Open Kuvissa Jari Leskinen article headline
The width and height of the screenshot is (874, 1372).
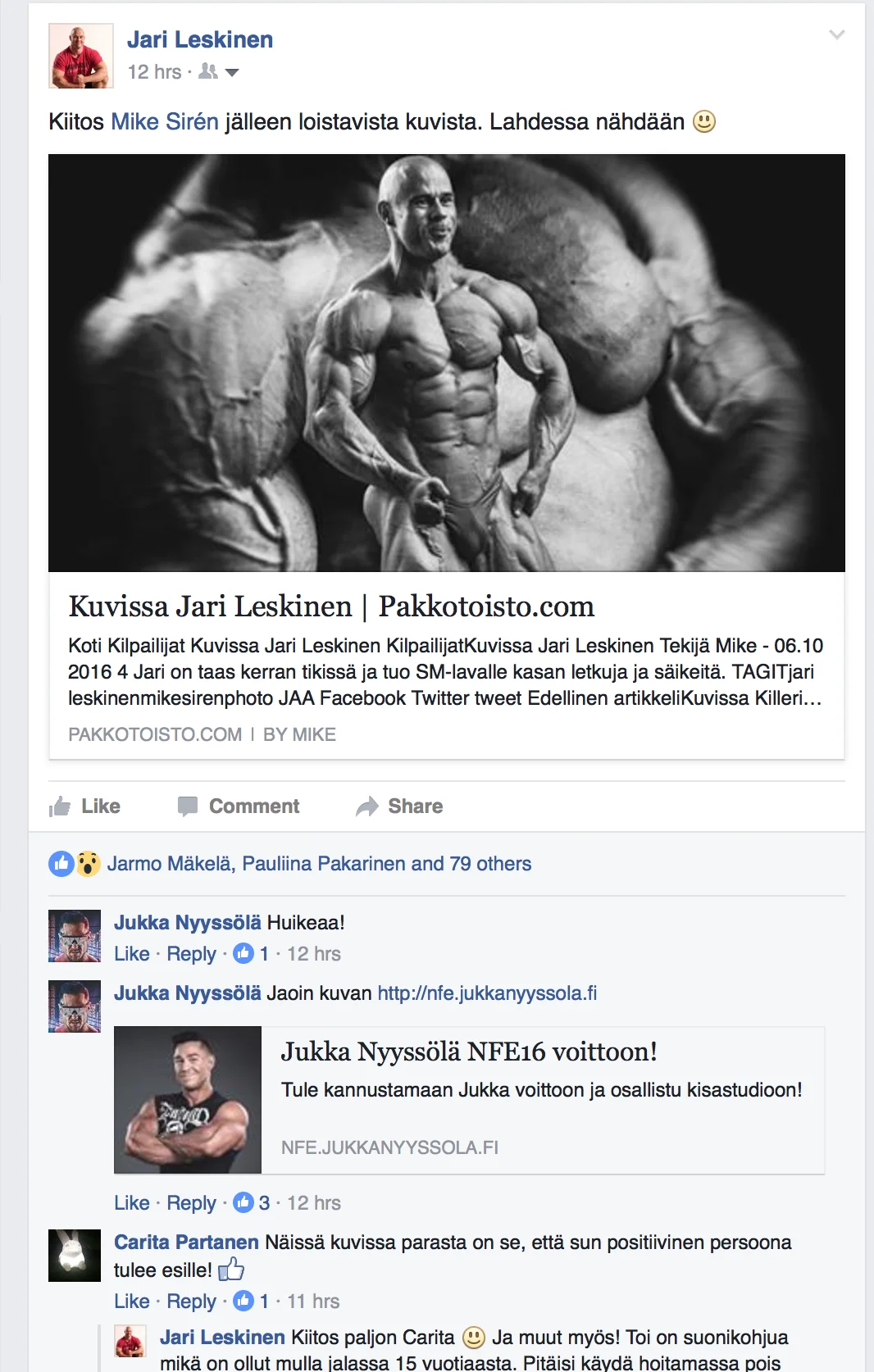[331, 606]
